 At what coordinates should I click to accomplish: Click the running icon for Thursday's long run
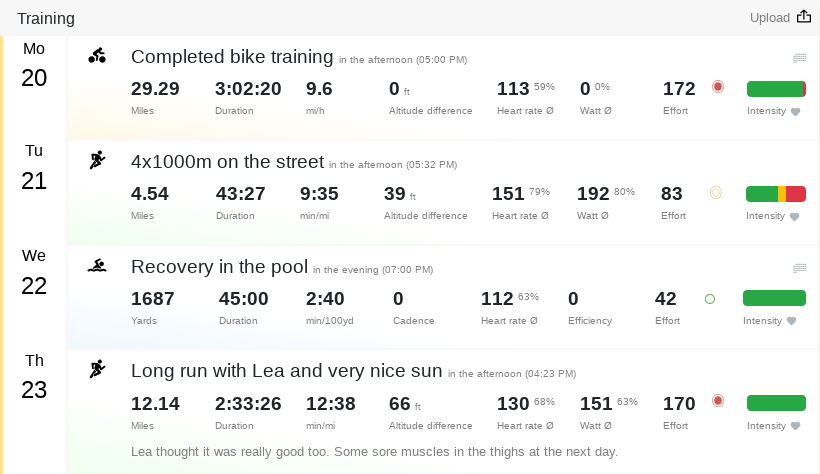click(97, 369)
